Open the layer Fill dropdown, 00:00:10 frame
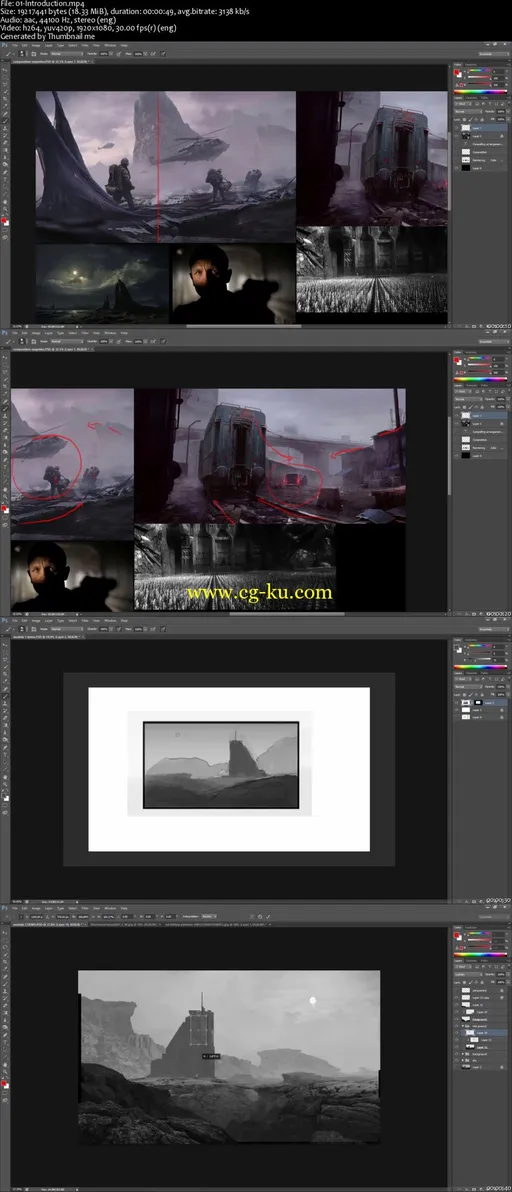 508,119
